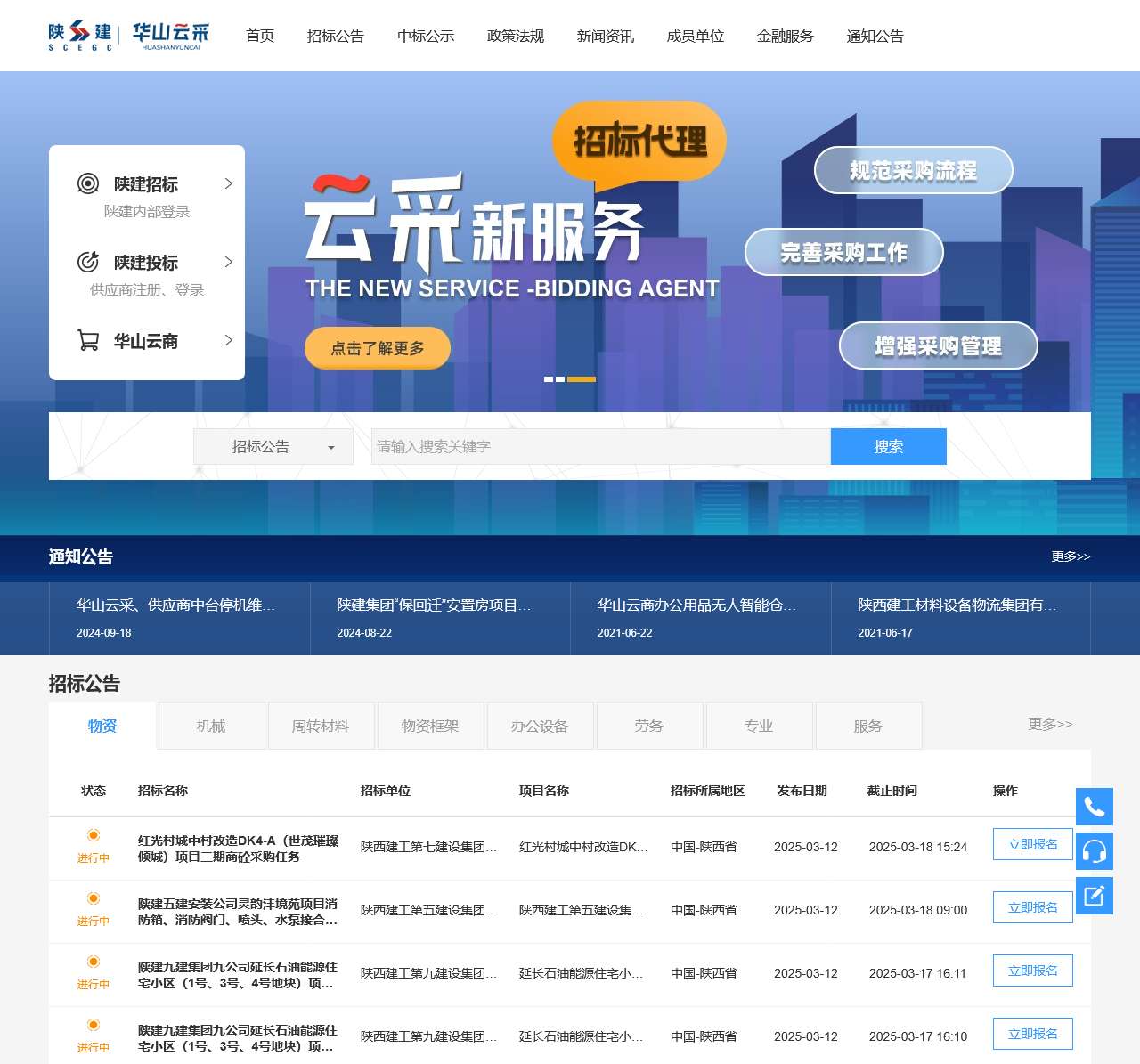Open 中标公示 in the top navigation
Screen dimensions: 1140x1064
(426, 36)
